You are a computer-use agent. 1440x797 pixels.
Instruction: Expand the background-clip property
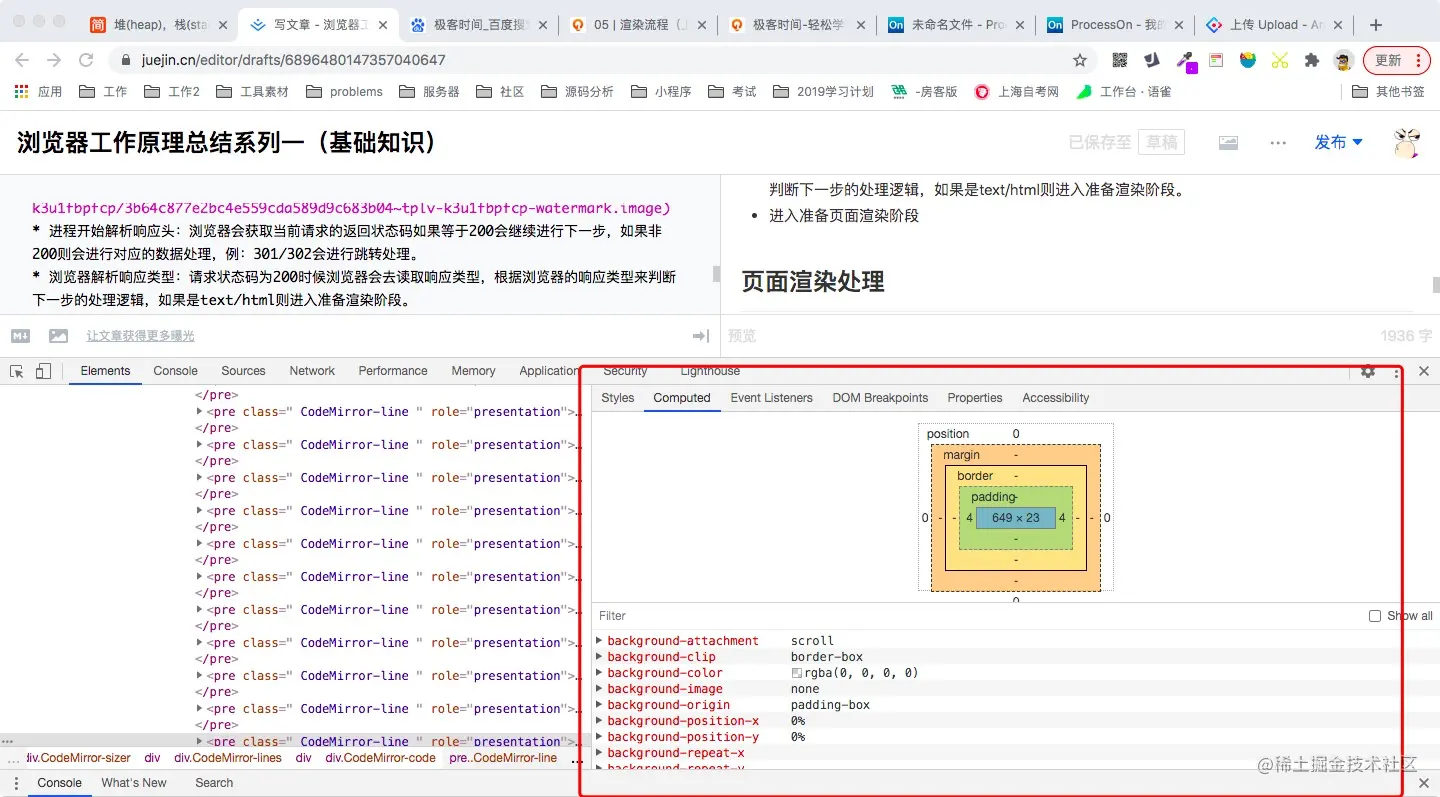tap(599, 657)
